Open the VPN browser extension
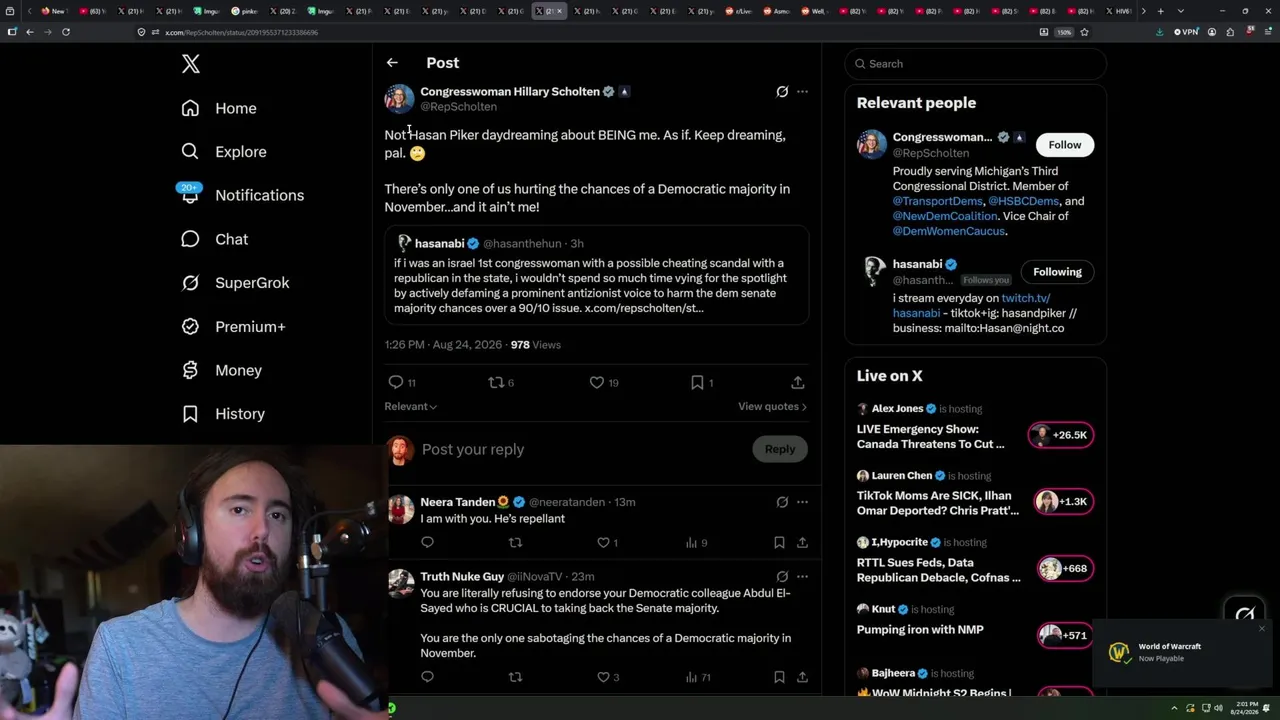1280x720 pixels. pyautogui.click(x=1186, y=32)
